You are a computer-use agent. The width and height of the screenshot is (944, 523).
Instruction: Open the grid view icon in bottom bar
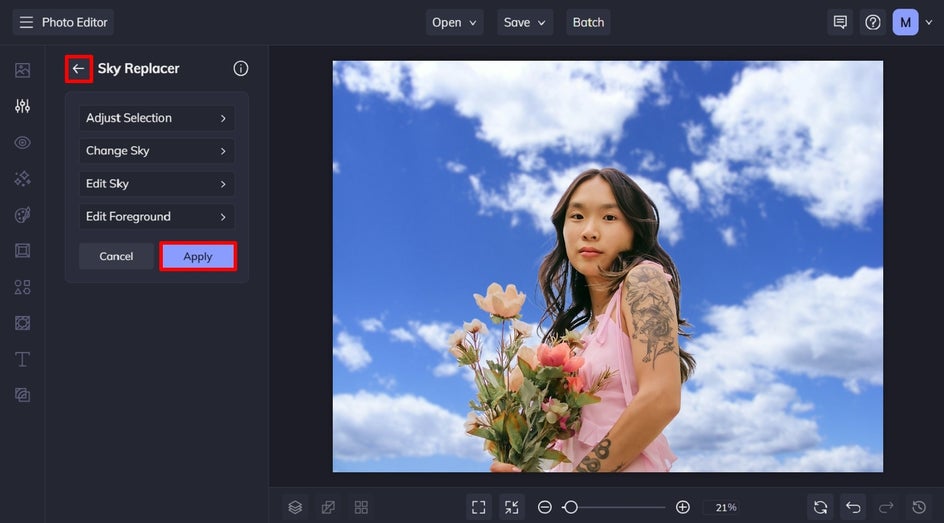point(361,507)
